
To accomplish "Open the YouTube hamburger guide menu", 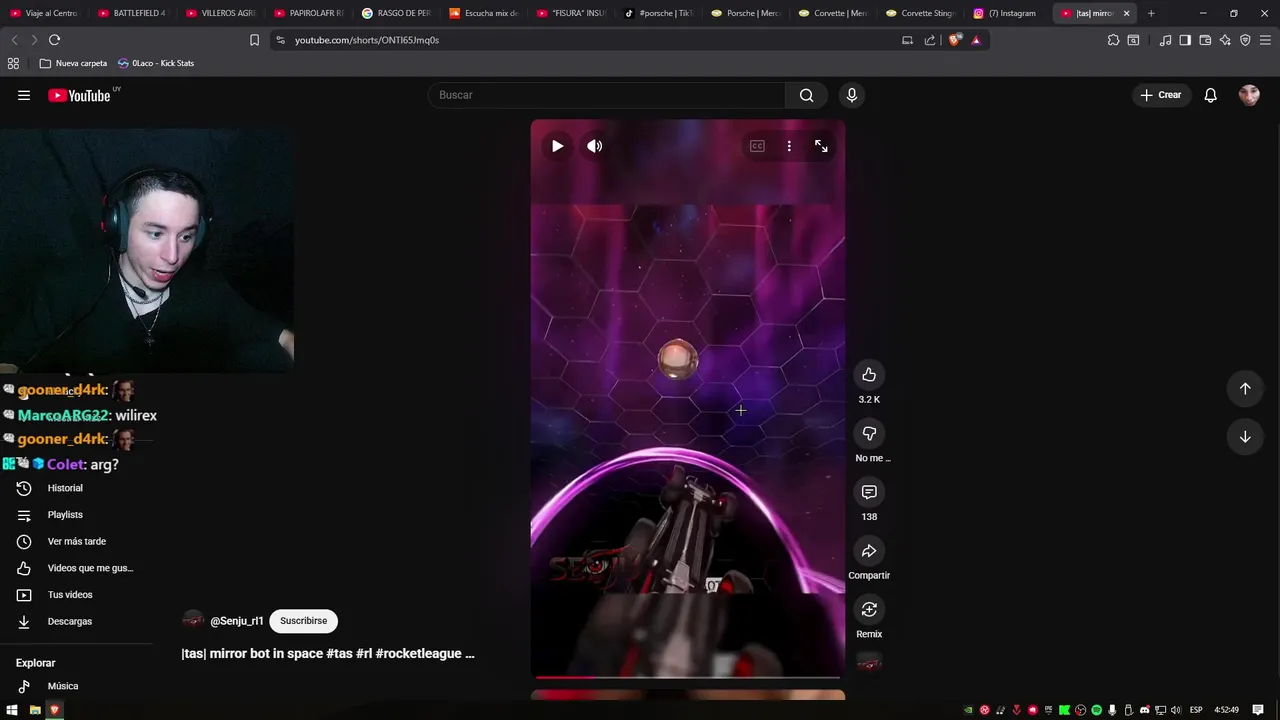I will pyautogui.click(x=24, y=95).
